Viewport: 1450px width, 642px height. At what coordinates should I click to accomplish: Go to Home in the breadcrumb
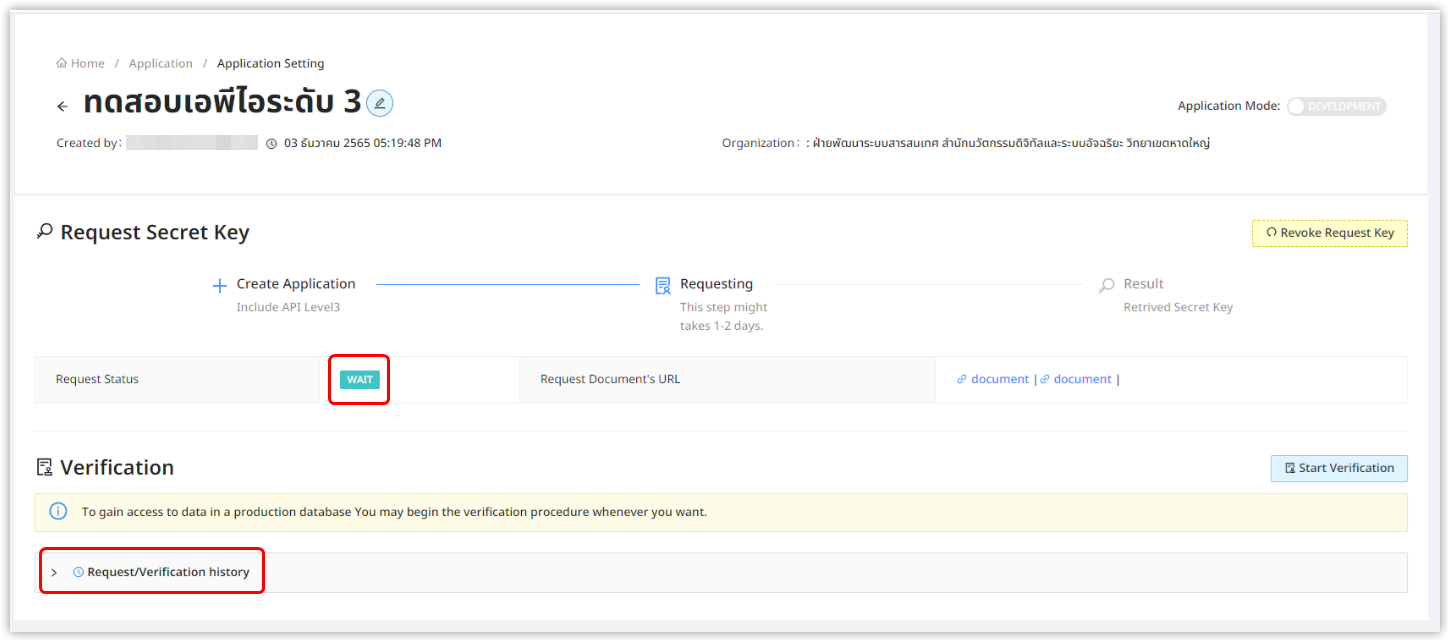click(x=81, y=64)
